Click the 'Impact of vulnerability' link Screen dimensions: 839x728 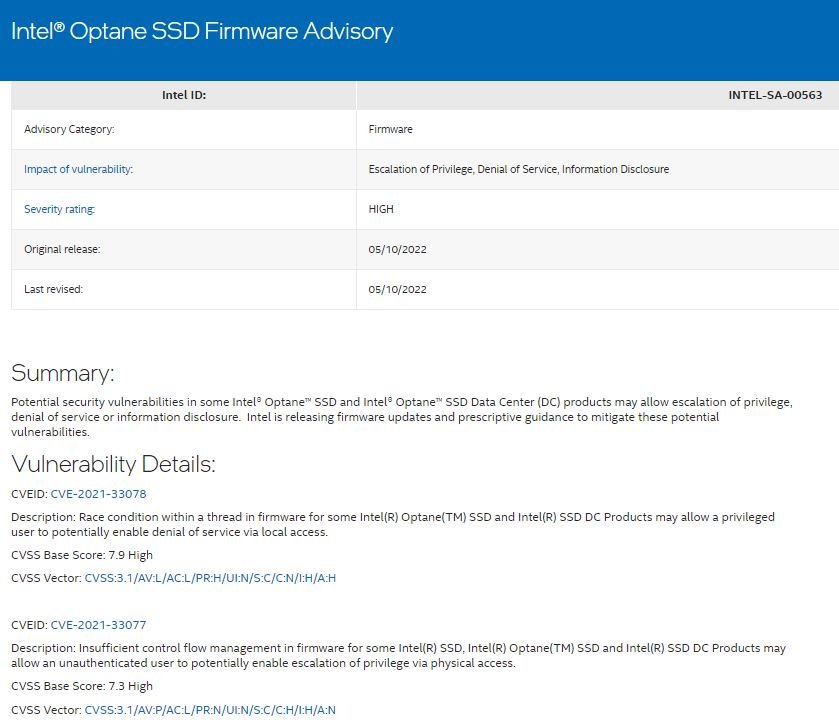coord(78,169)
